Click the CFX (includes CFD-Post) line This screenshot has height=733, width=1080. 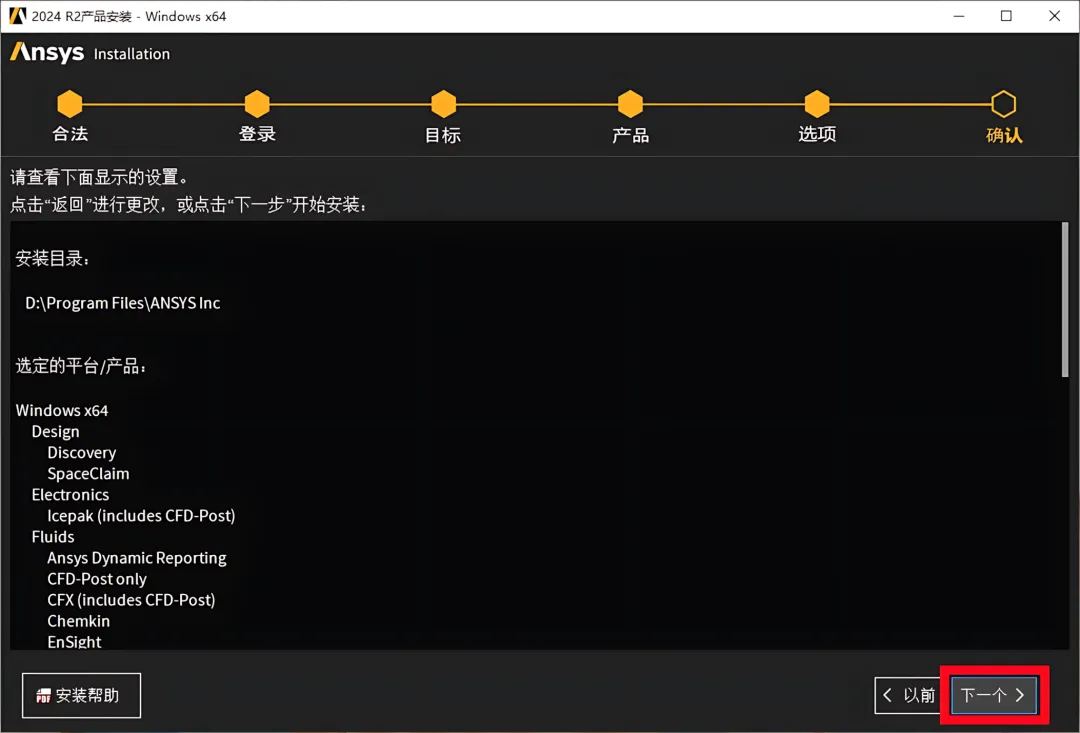click(x=131, y=600)
